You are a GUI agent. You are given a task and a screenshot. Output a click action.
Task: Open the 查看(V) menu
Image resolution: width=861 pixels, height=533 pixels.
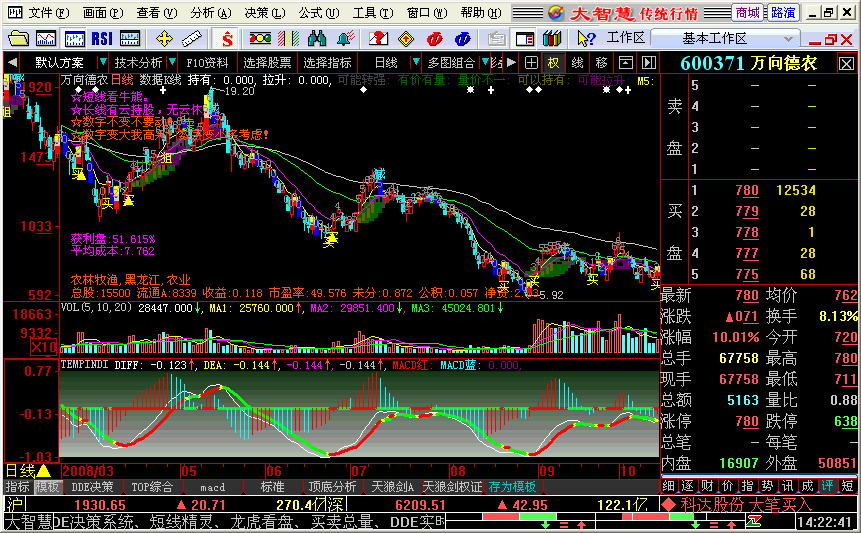coord(157,13)
